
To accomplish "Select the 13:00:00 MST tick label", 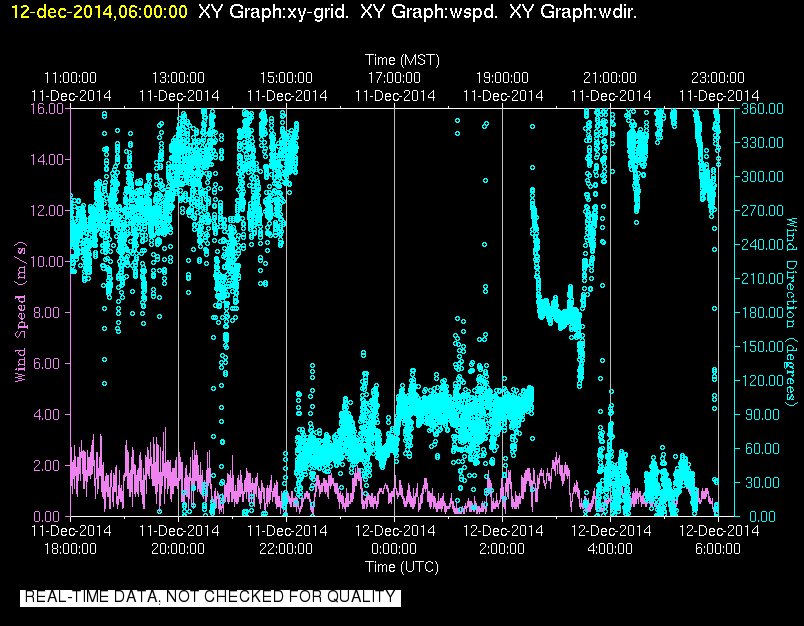I will pyautogui.click(x=178, y=78).
